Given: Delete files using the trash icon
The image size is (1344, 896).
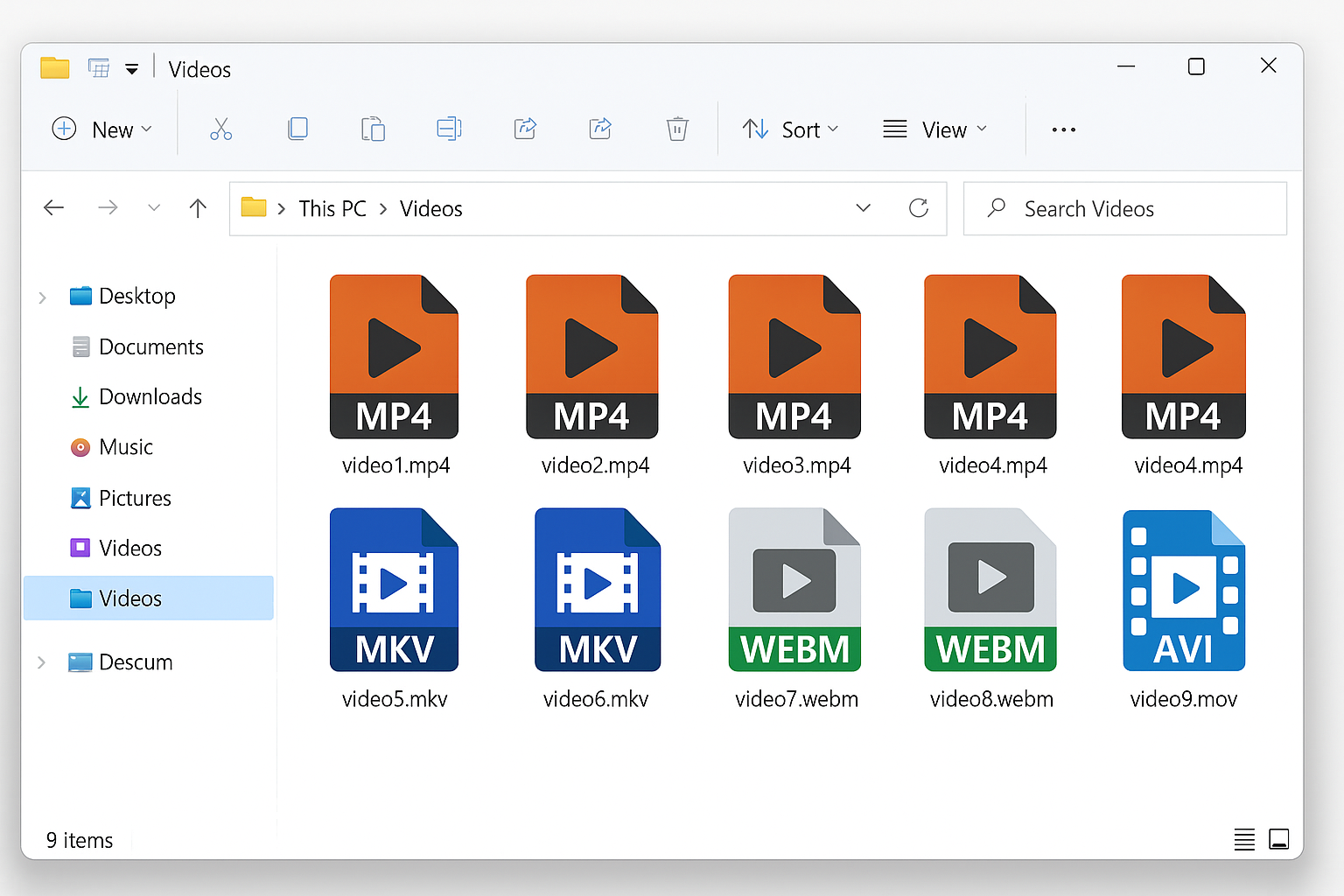Looking at the screenshot, I should click(677, 129).
